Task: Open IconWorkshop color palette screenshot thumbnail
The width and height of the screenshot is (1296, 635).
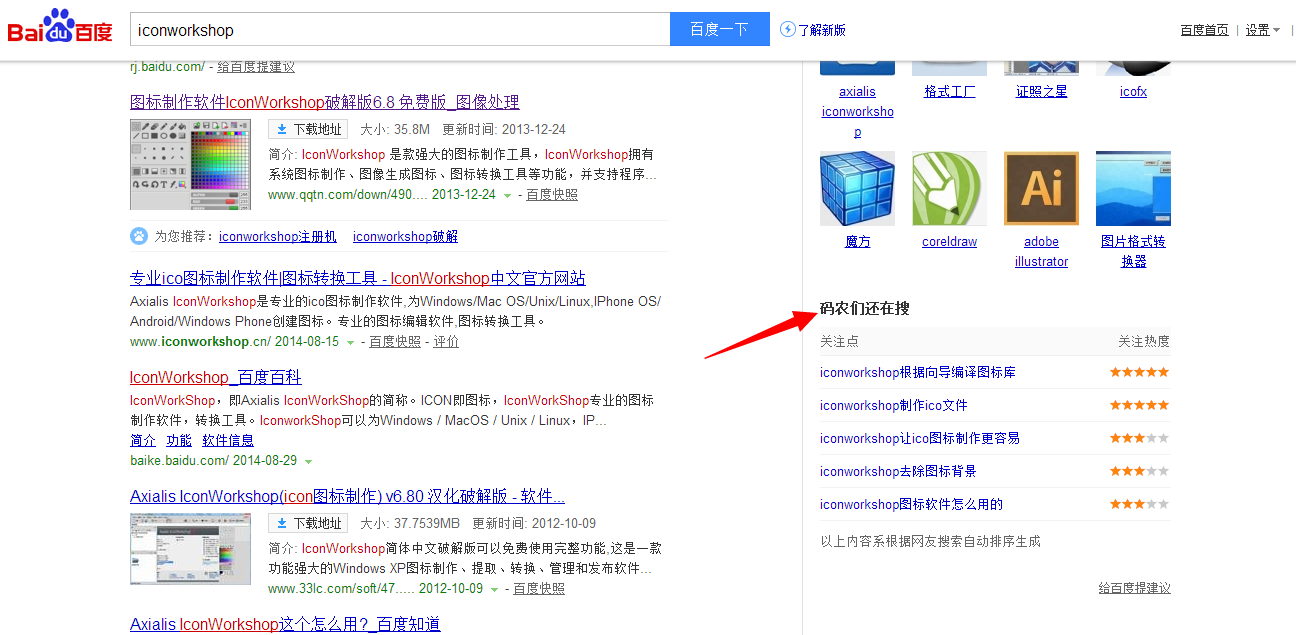Action: coord(190,164)
